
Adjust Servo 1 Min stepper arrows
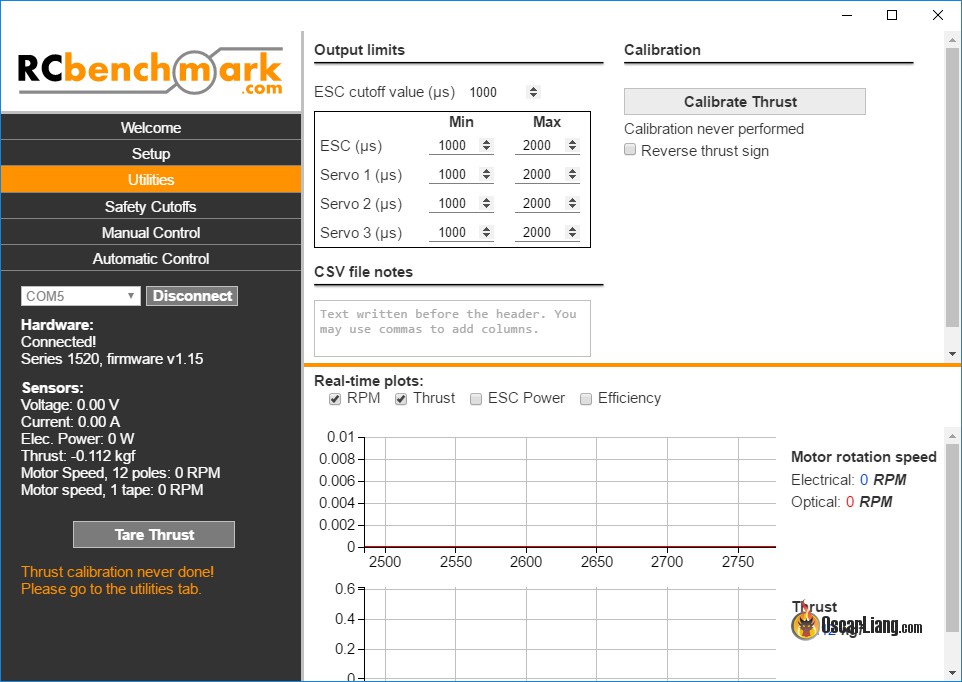pyautogui.click(x=487, y=174)
